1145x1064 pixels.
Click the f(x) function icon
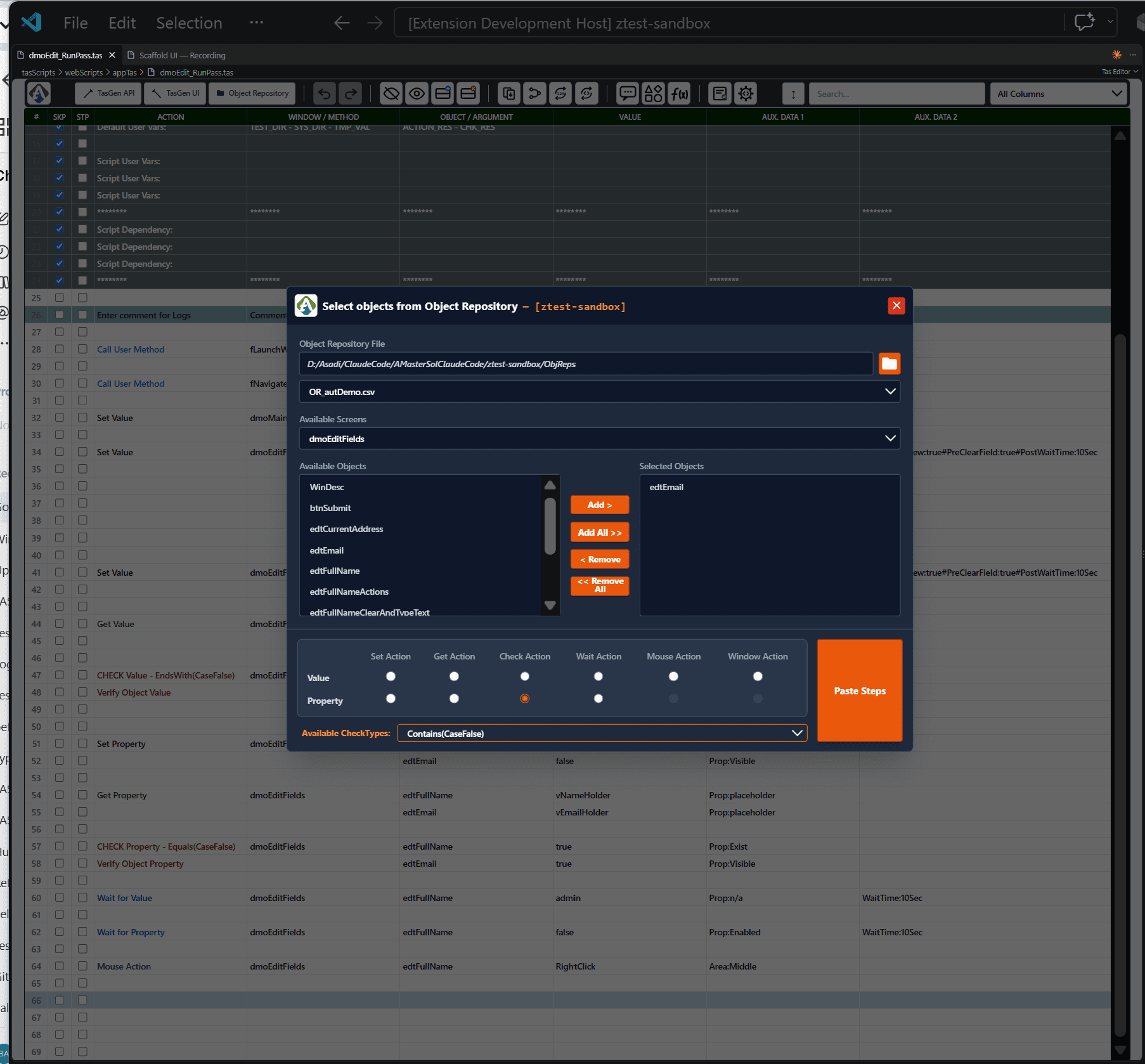pyautogui.click(x=680, y=94)
